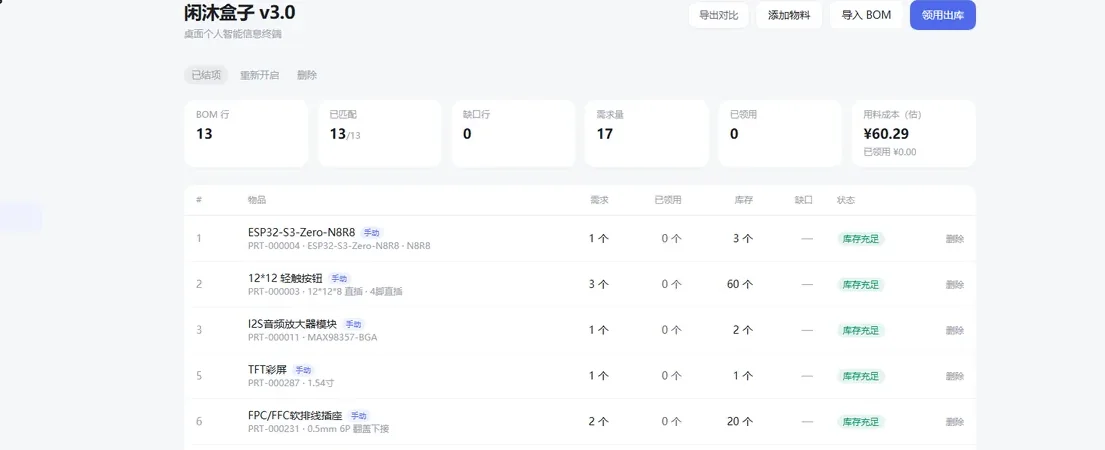Delete the TFT彩屏 row
Viewport: 1105px width, 450px height.
[x=954, y=376]
